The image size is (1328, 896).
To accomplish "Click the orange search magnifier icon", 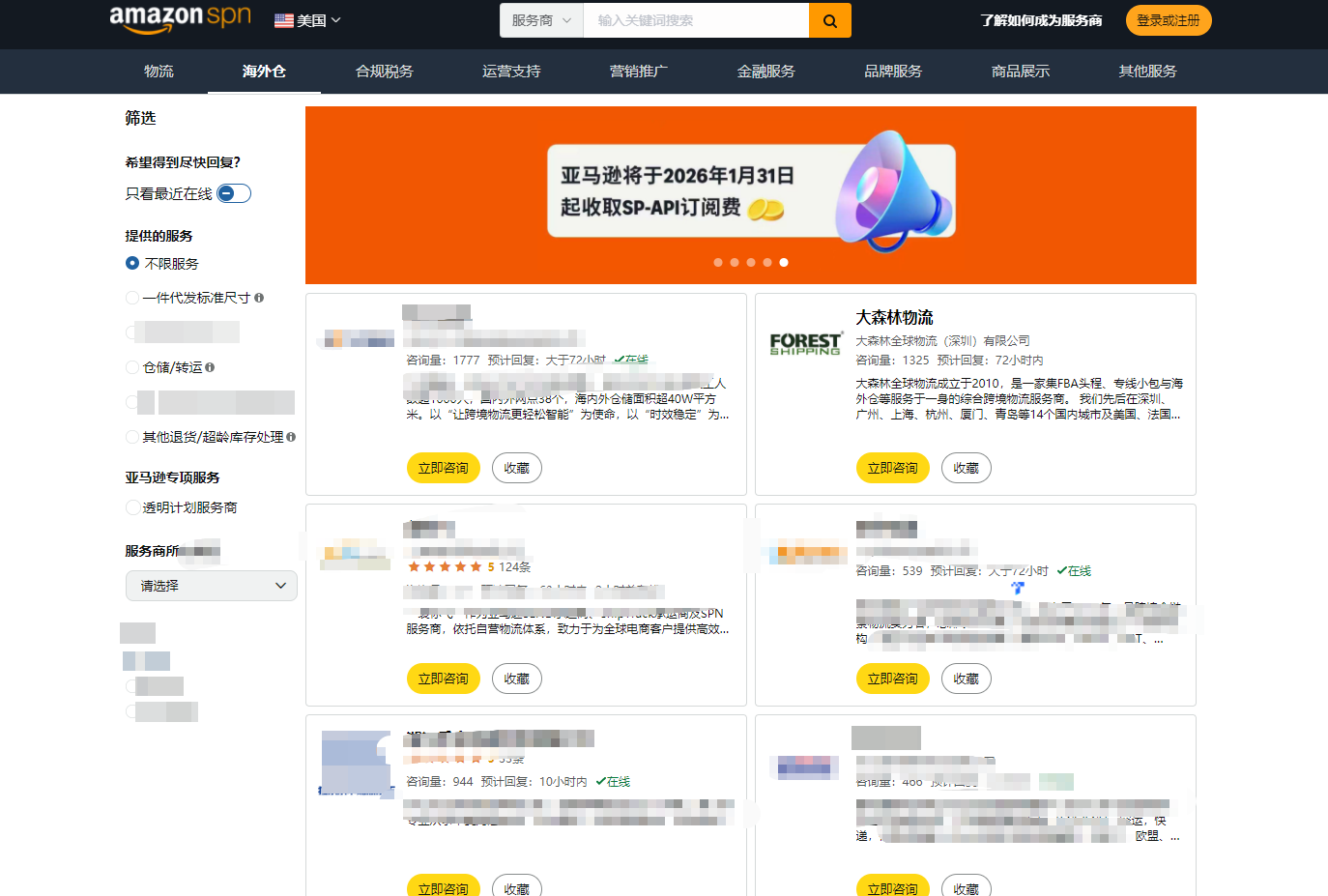I will coord(829,20).
